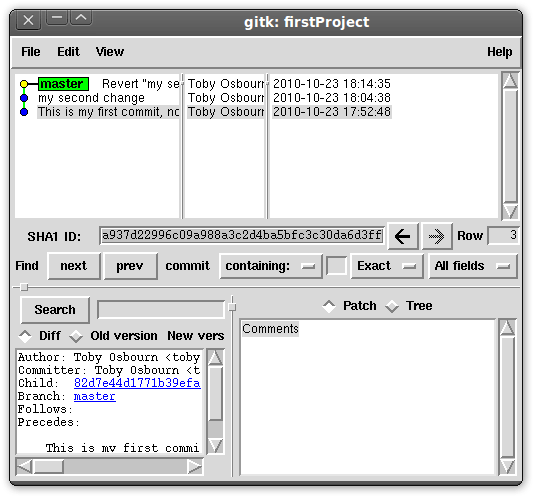Click the forward arrow history button
This screenshot has width=534, height=499.
coord(437,236)
